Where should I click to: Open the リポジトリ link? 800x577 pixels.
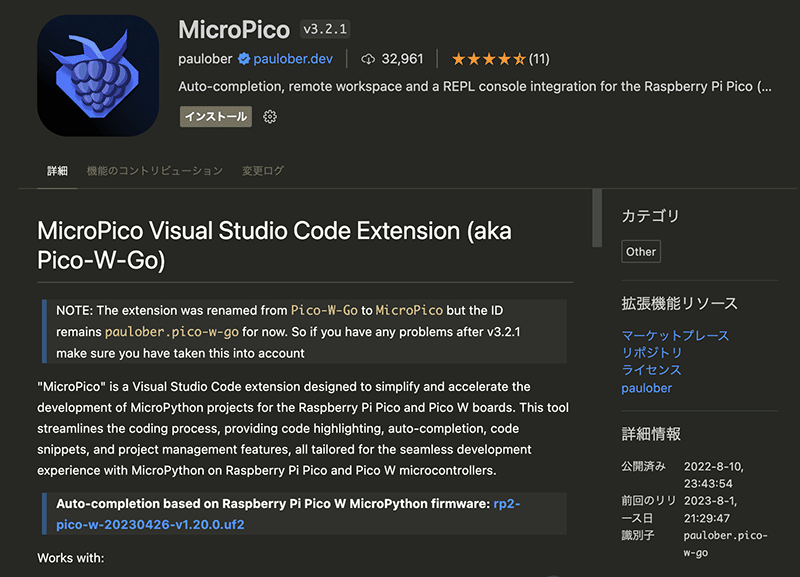click(652, 353)
